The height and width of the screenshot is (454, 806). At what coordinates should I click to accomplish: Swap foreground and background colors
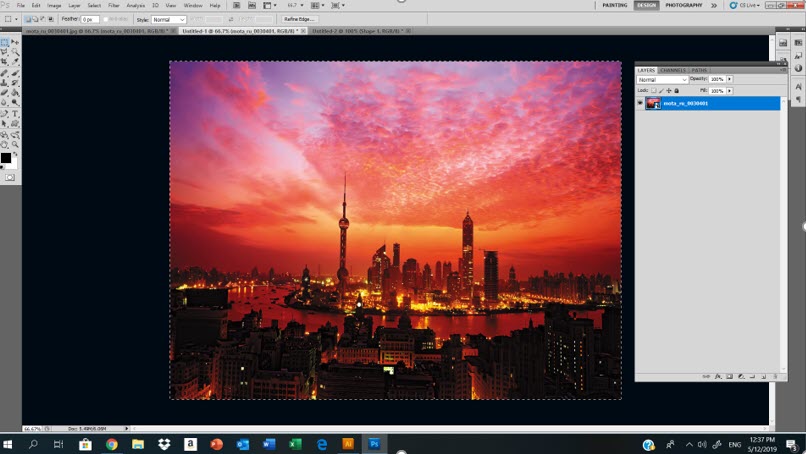15,154
